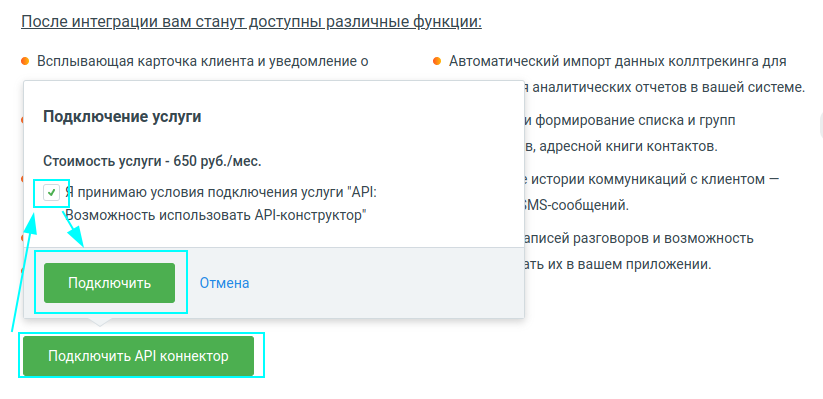Click text SMS-сообщений
823x399 pixels.
point(573,205)
